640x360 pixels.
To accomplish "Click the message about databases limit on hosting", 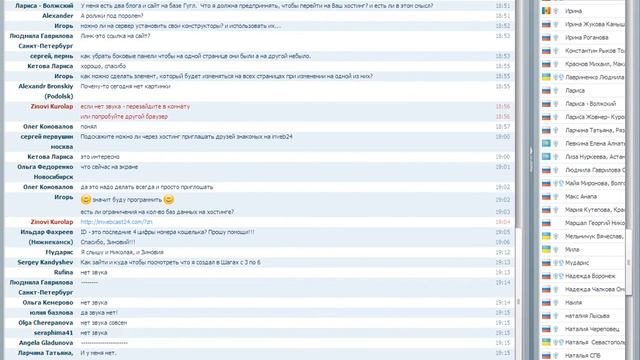I will click(x=157, y=212).
